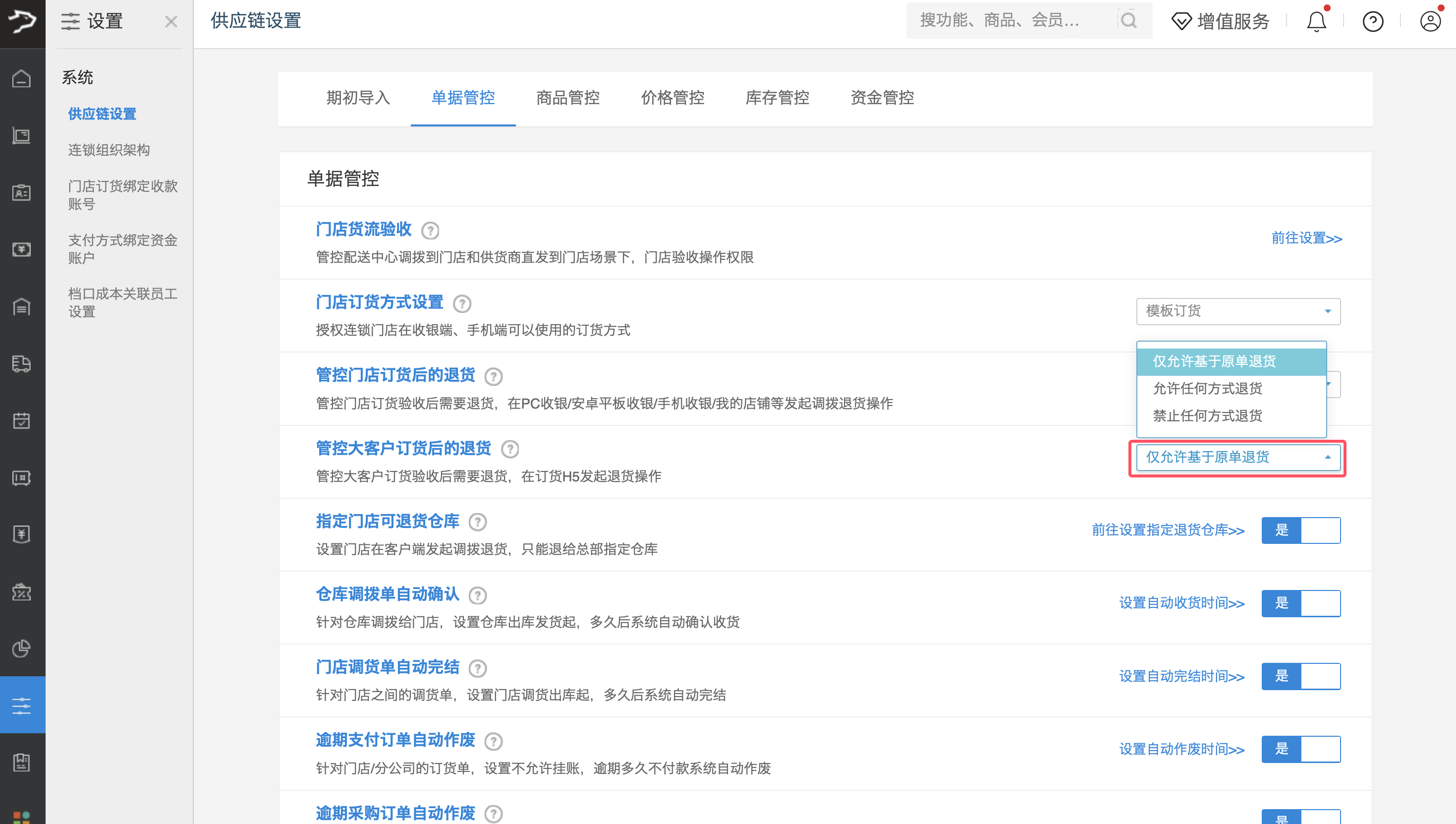
Task: Toggle the 仓库调拨单自动确认 switch
Action: pyautogui.click(x=1300, y=603)
